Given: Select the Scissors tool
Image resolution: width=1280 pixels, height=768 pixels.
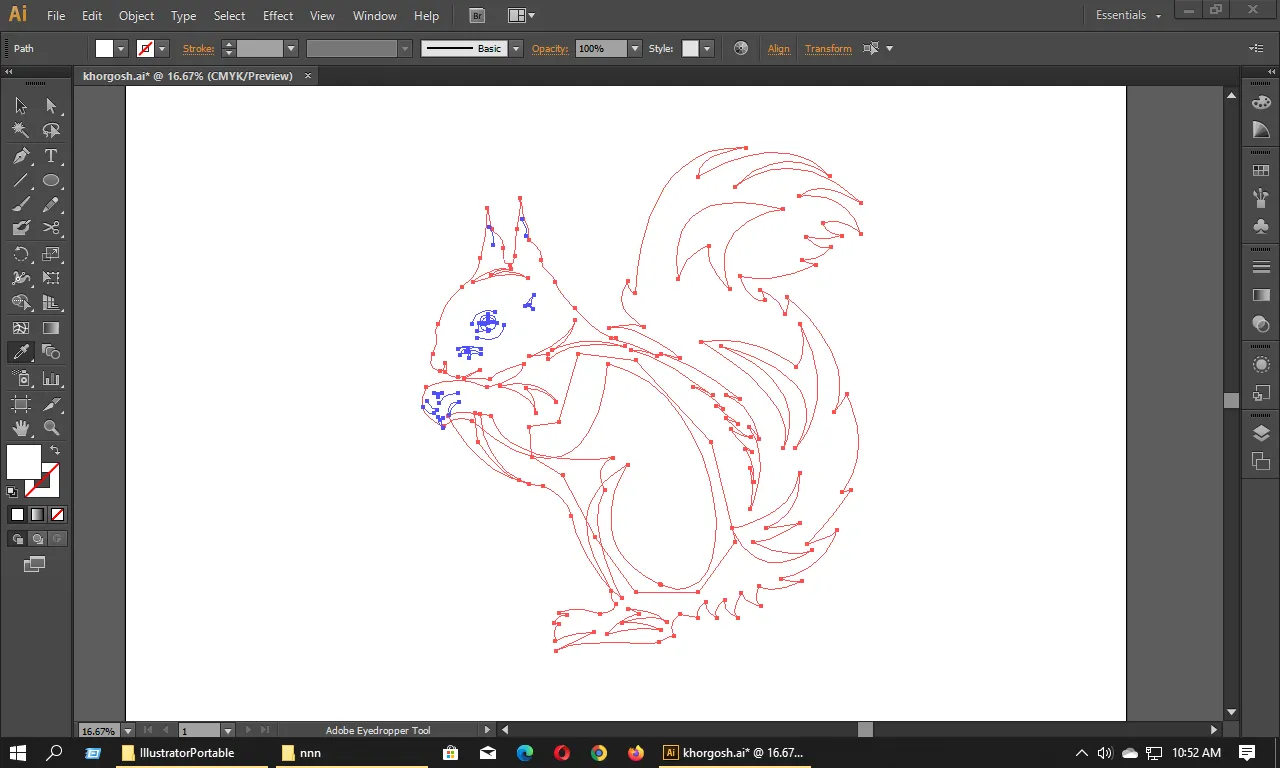Looking at the screenshot, I should point(51,229).
